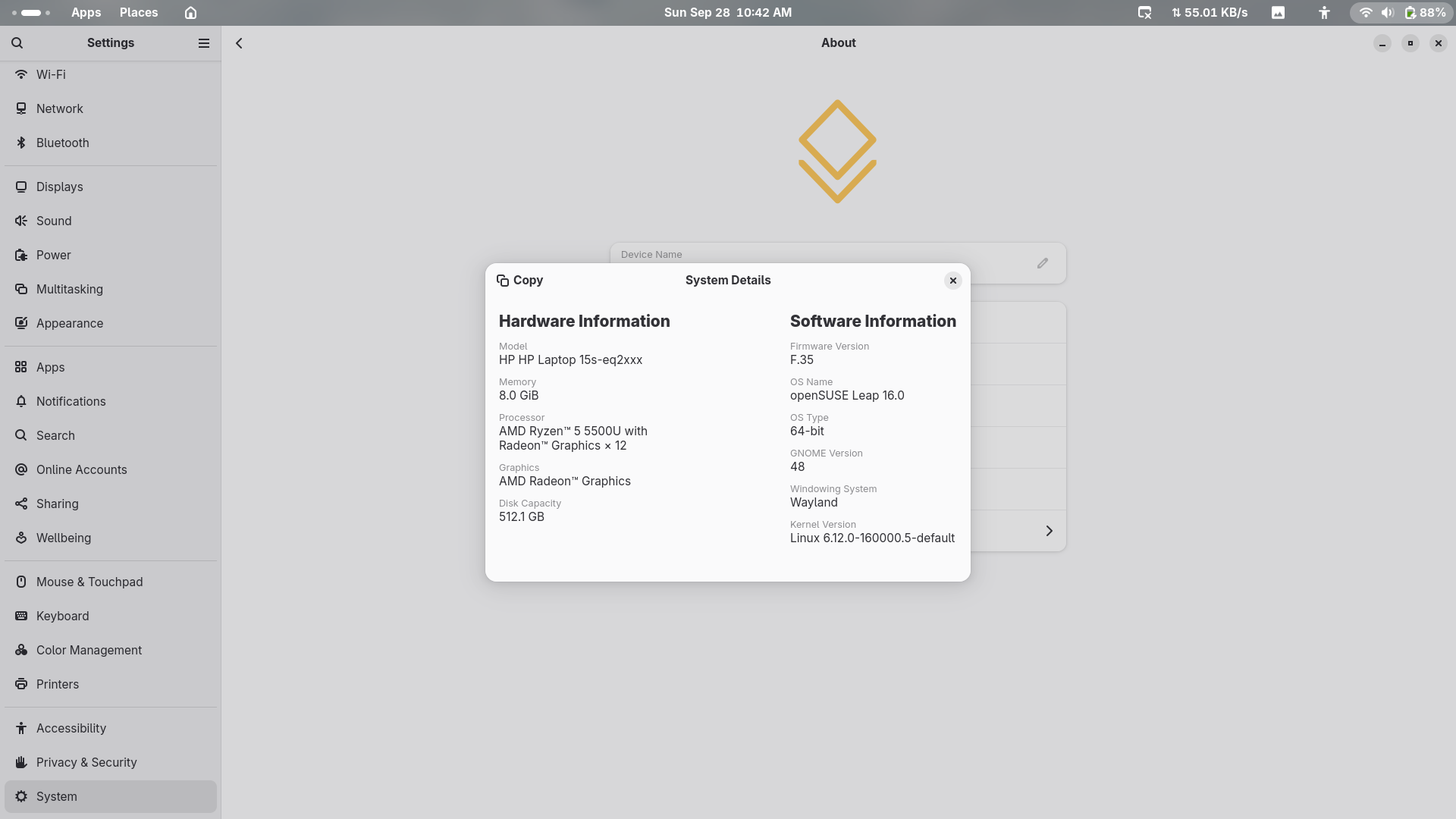Click the Device Name edit pencil icon
Viewport: 1456px width, 819px height.
(1043, 263)
